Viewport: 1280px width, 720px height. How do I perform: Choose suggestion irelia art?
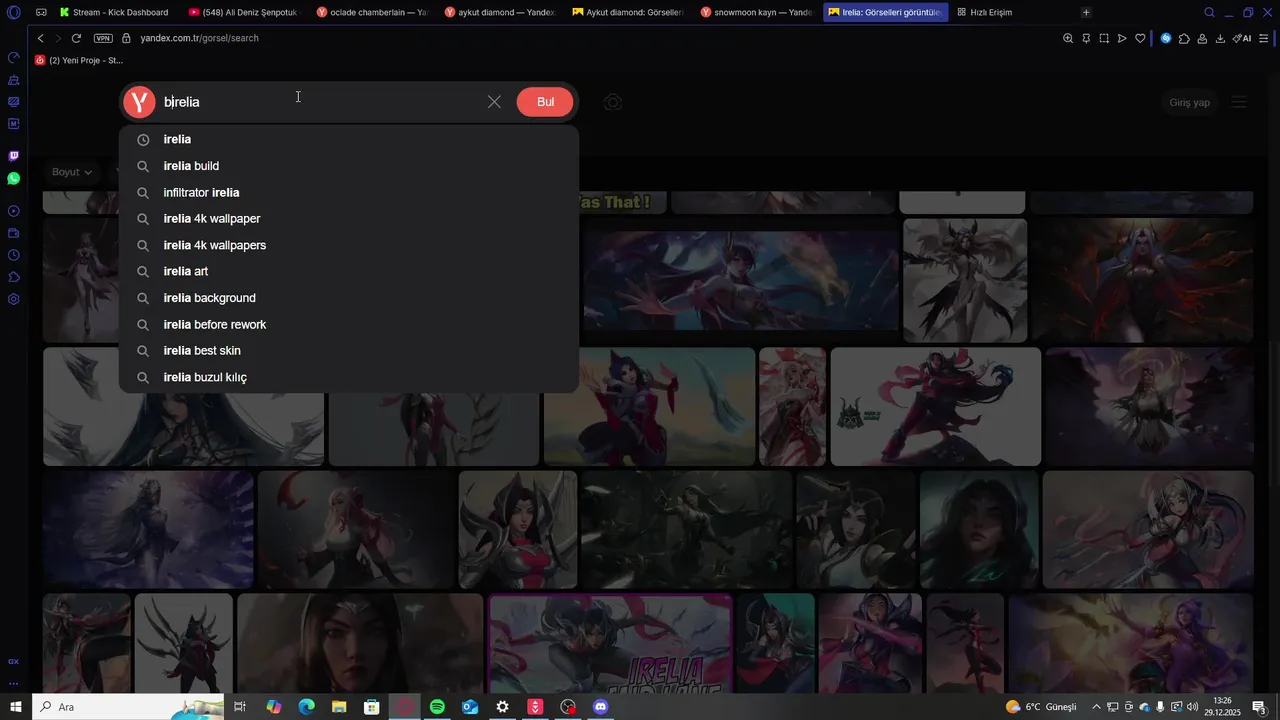[349, 271]
